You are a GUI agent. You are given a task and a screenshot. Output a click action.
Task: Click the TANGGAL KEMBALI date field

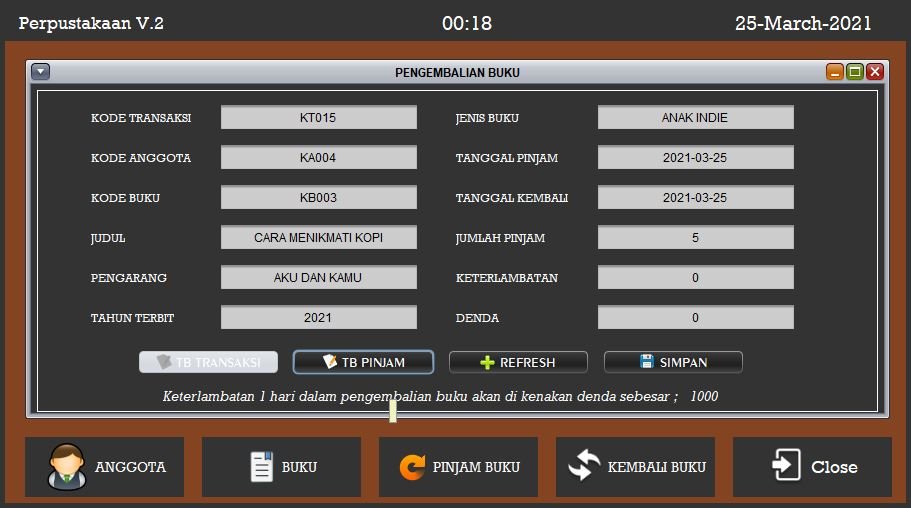click(x=695, y=198)
